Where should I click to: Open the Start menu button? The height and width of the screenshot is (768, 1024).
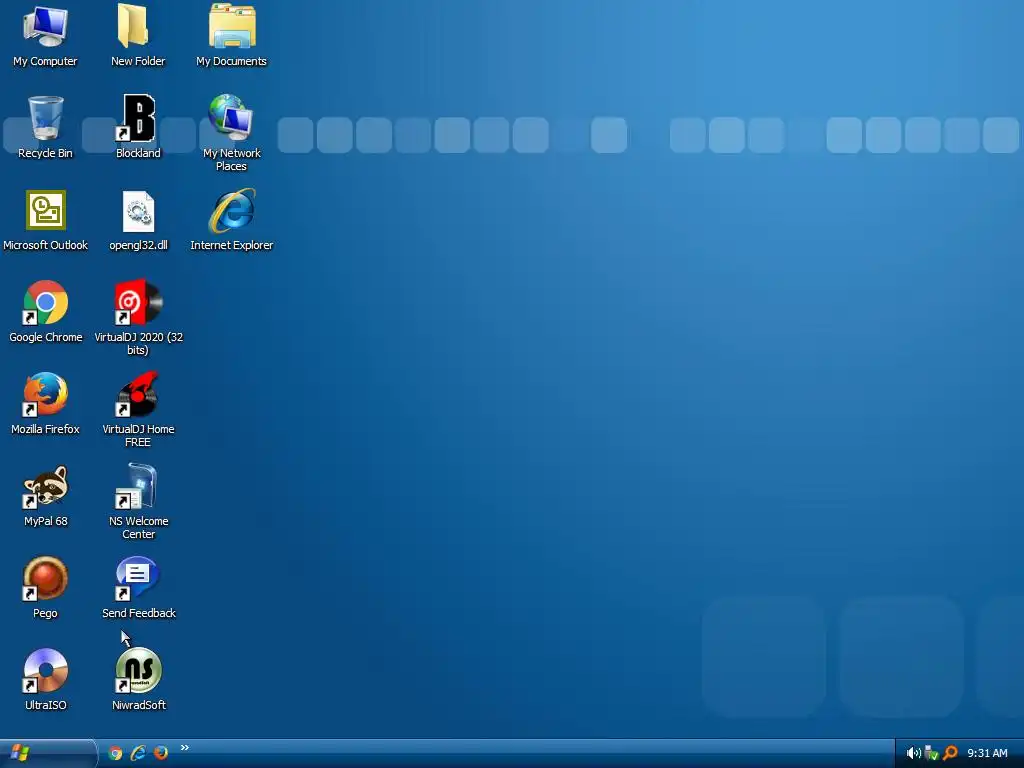pos(47,753)
